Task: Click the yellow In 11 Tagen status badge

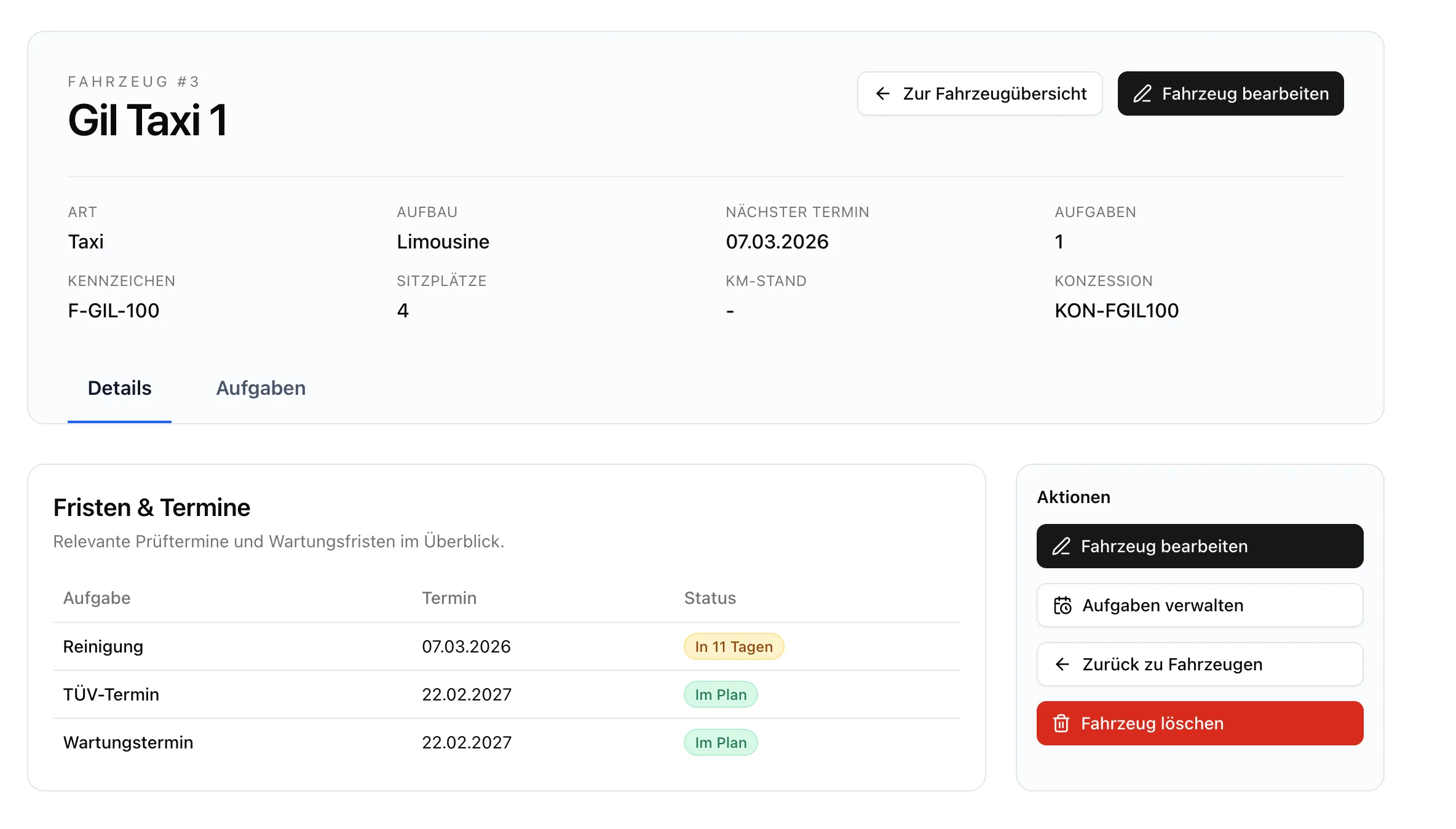Action: [x=734, y=646]
